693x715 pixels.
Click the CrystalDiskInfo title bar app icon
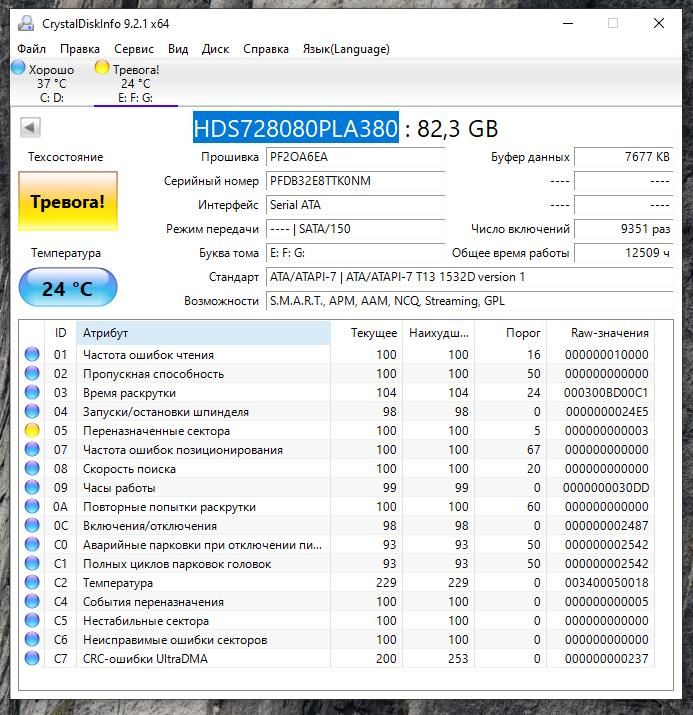(x=26, y=23)
